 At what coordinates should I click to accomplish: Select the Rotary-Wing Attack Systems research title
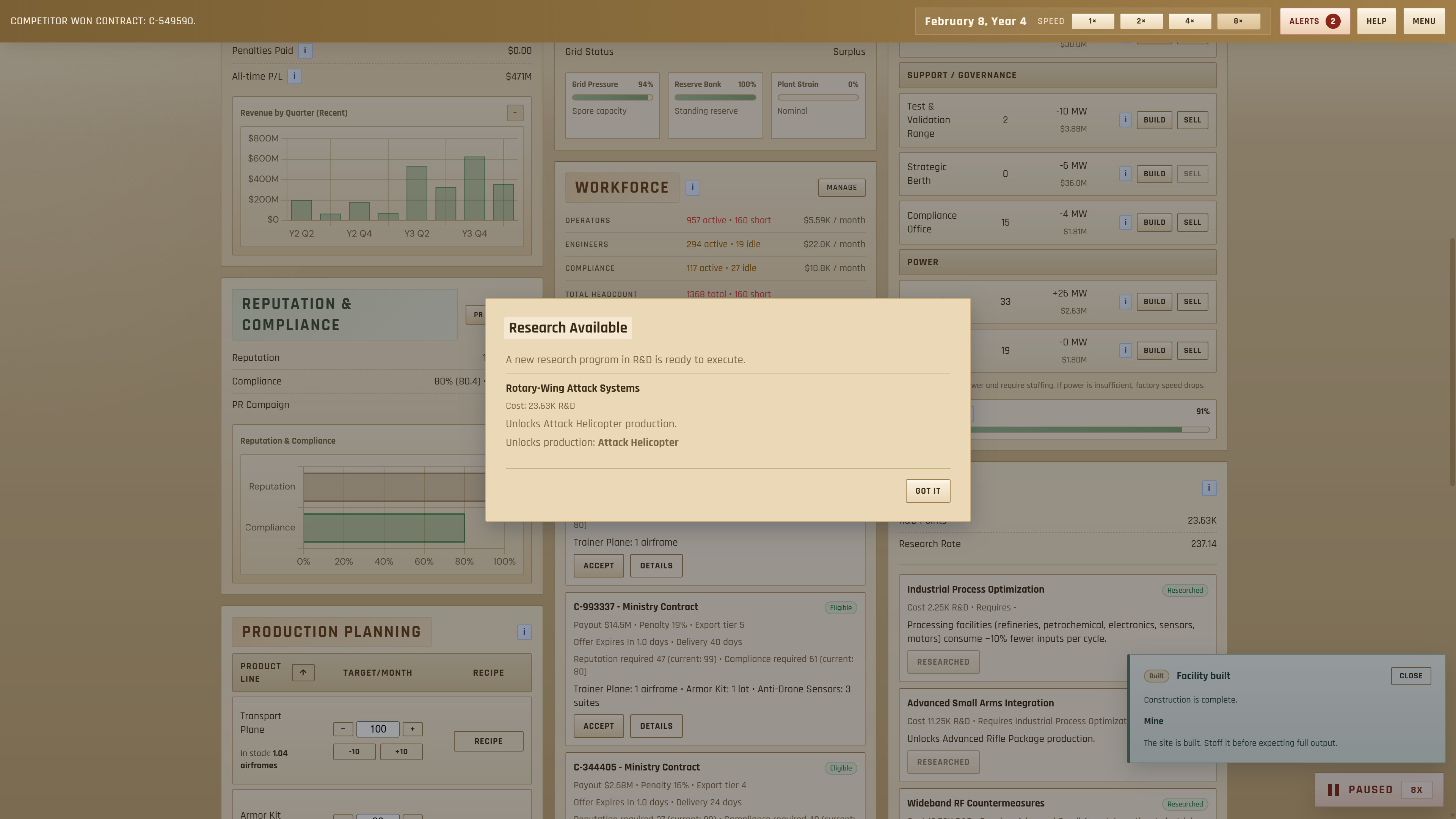point(573,388)
